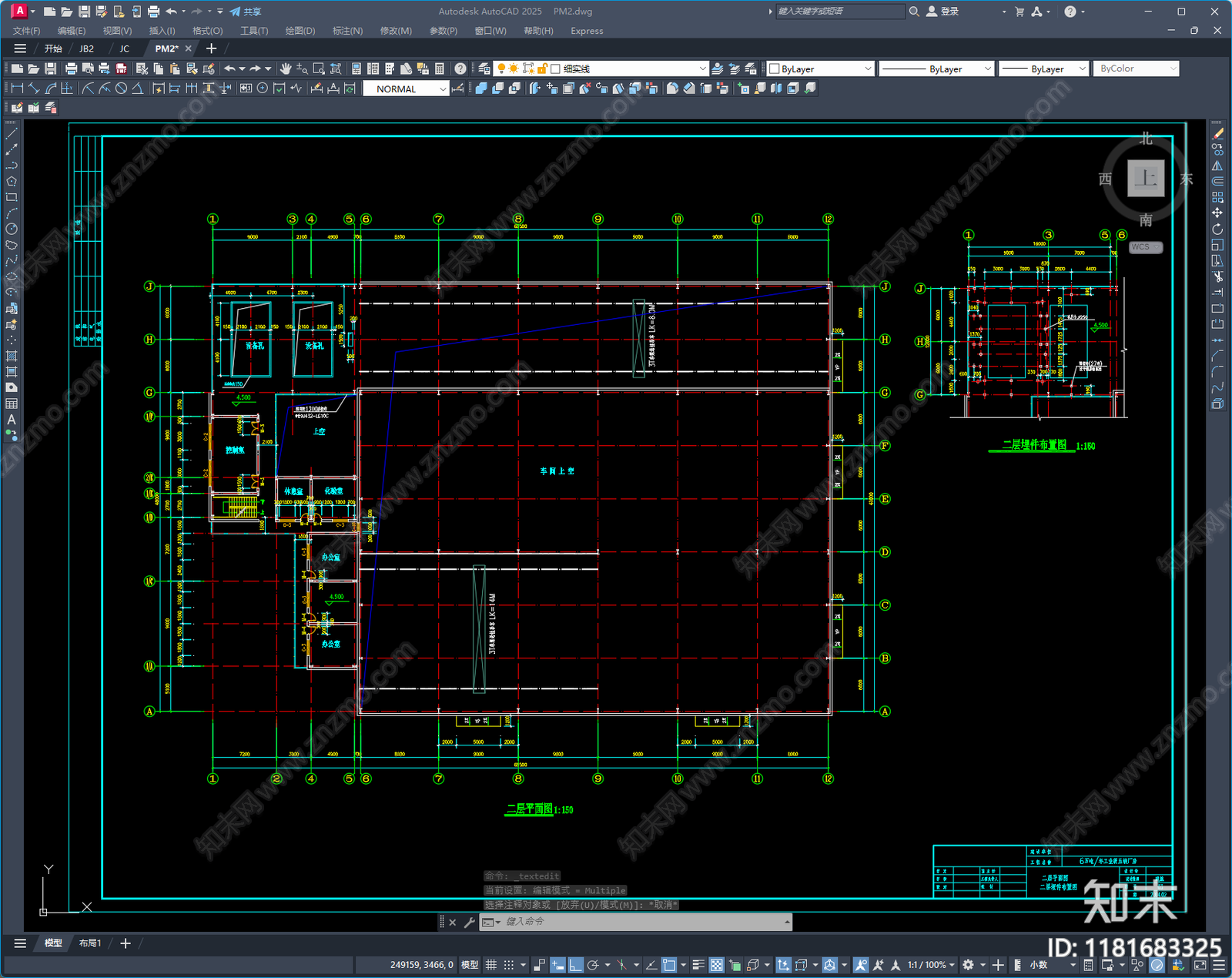Select the Line draw tool in left toolbar
Screen dimensions: 1232x978
coord(12,134)
